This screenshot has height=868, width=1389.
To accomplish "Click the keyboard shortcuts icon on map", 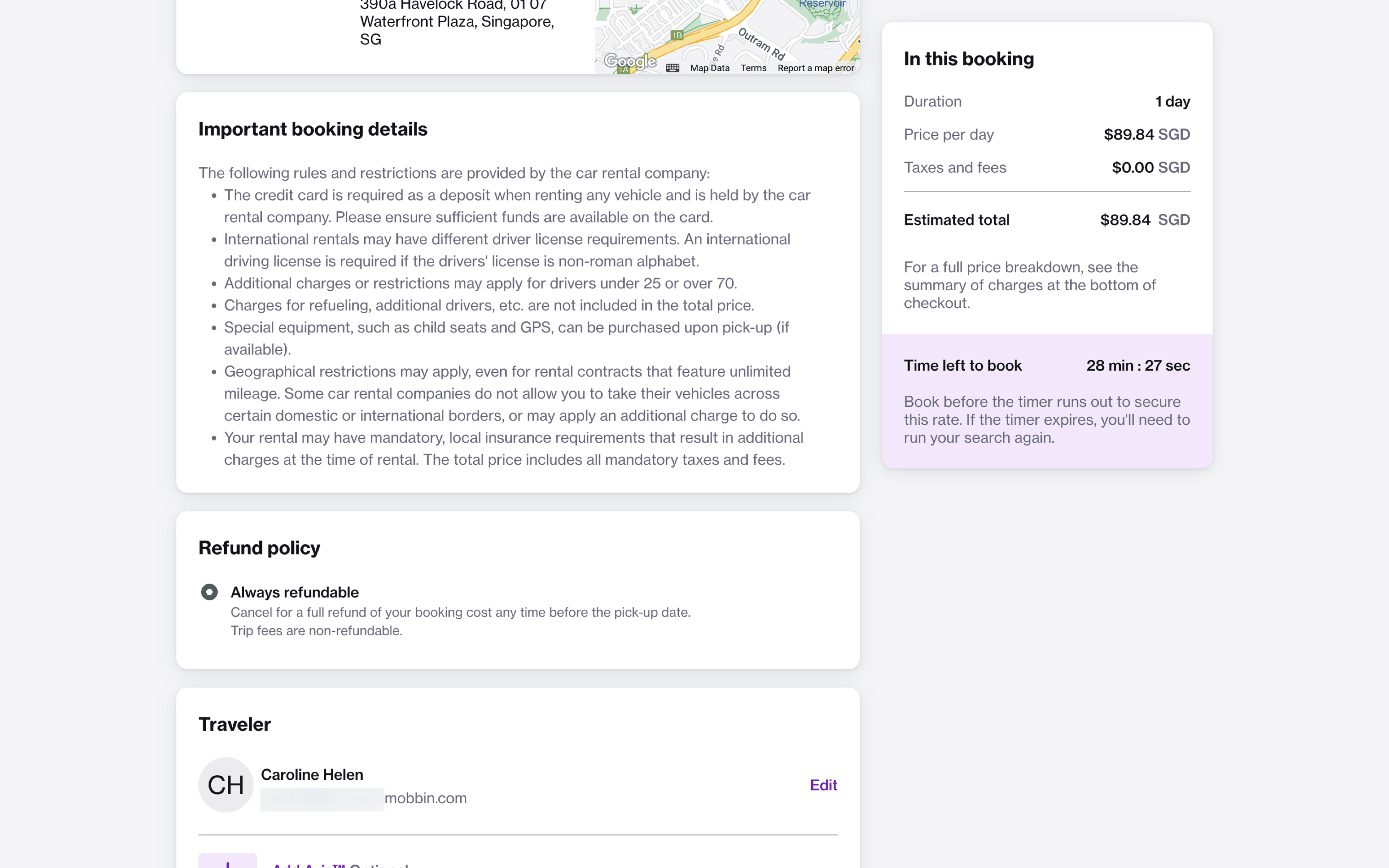I will [672, 68].
